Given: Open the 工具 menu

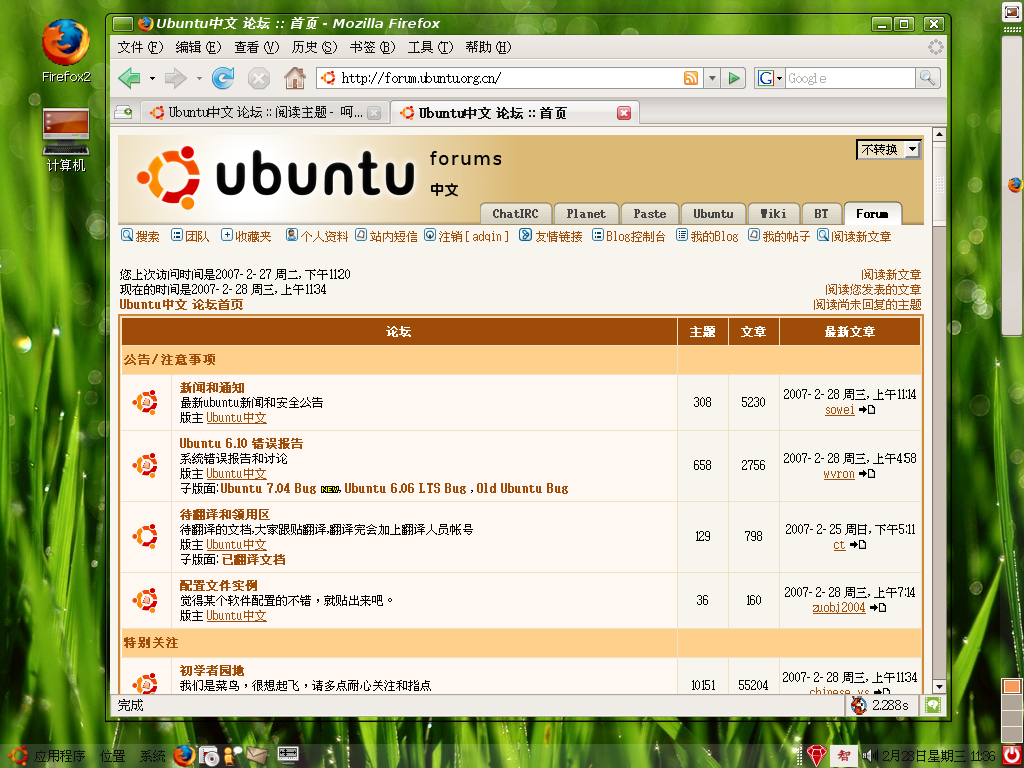Looking at the screenshot, I should 430,47.
